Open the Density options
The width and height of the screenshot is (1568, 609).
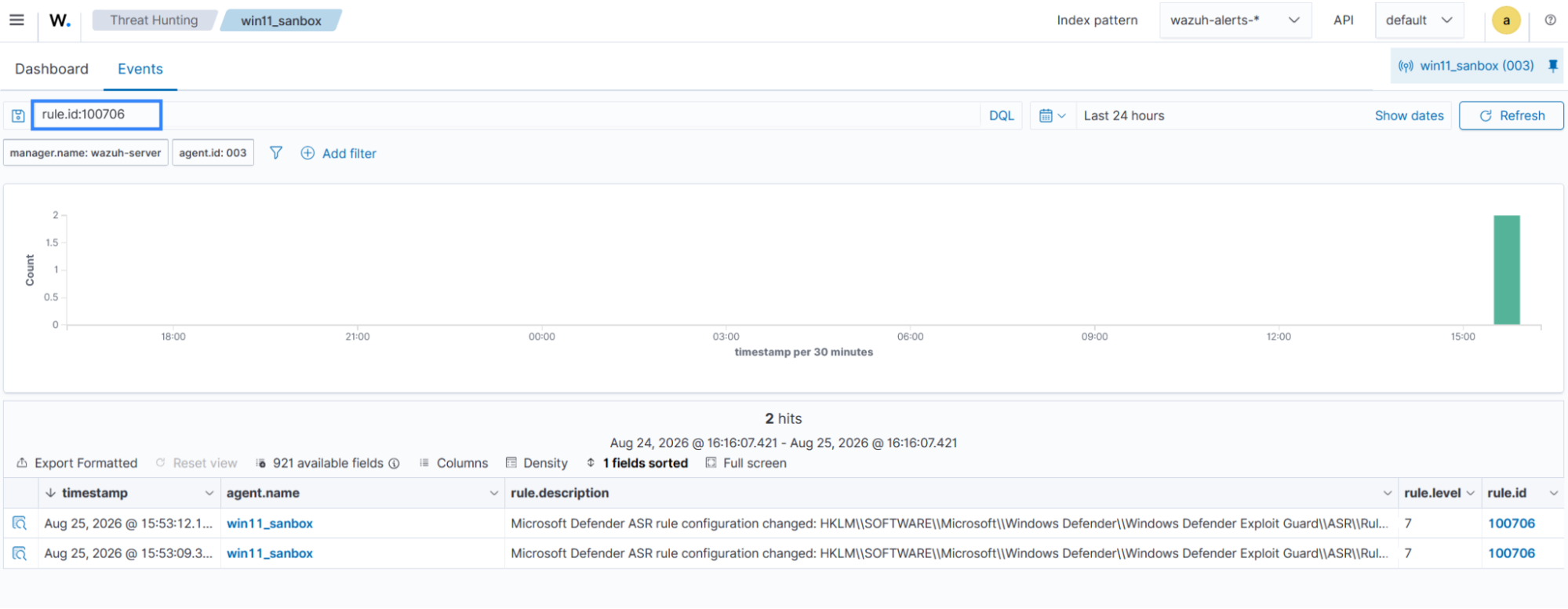(537, 463)
